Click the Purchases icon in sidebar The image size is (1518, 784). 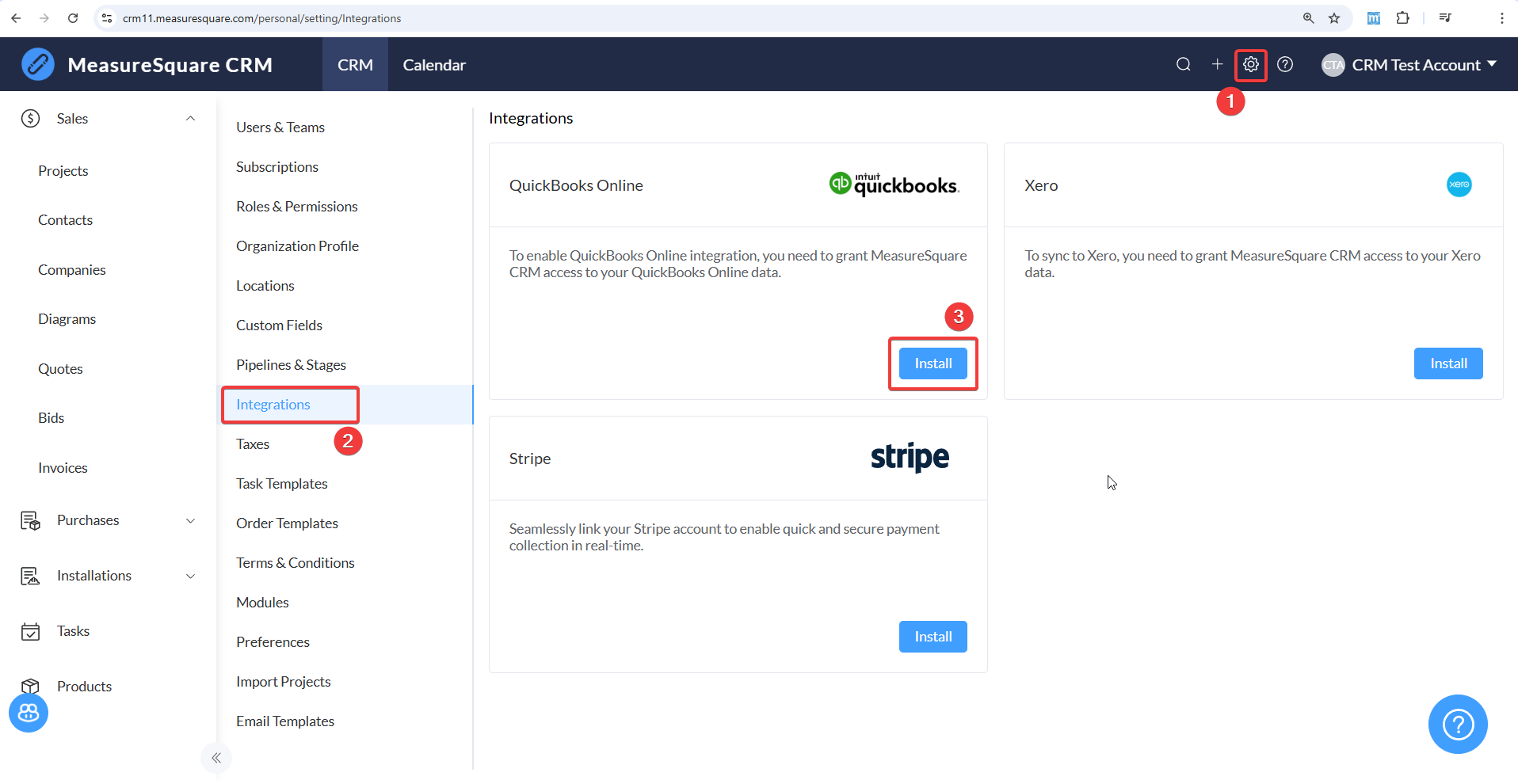tap(30, 520)
